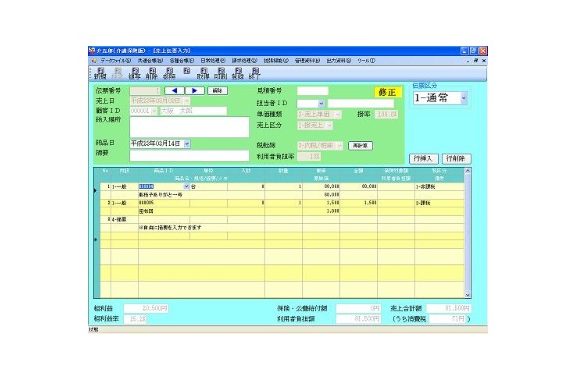Click the 摘要 text field
The width and height of the screenshot is (575, 380).
tap(189, 156)
